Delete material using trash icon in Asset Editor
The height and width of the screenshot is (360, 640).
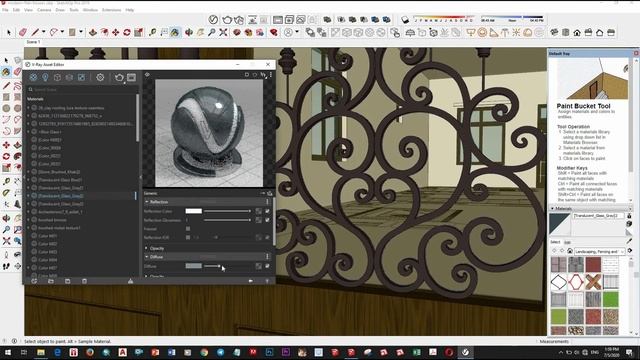[84, 281]
